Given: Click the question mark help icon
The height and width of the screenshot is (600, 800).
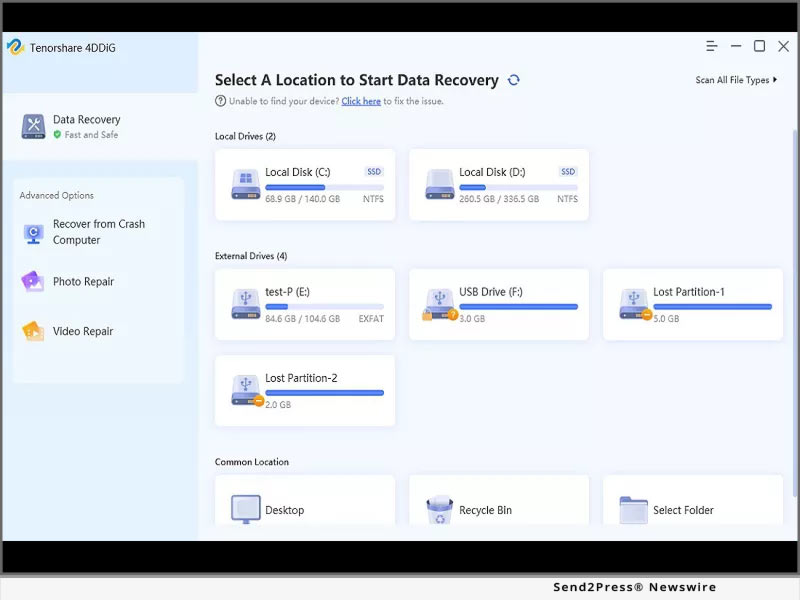Looking at the screenshot, I should coord(218,101).
